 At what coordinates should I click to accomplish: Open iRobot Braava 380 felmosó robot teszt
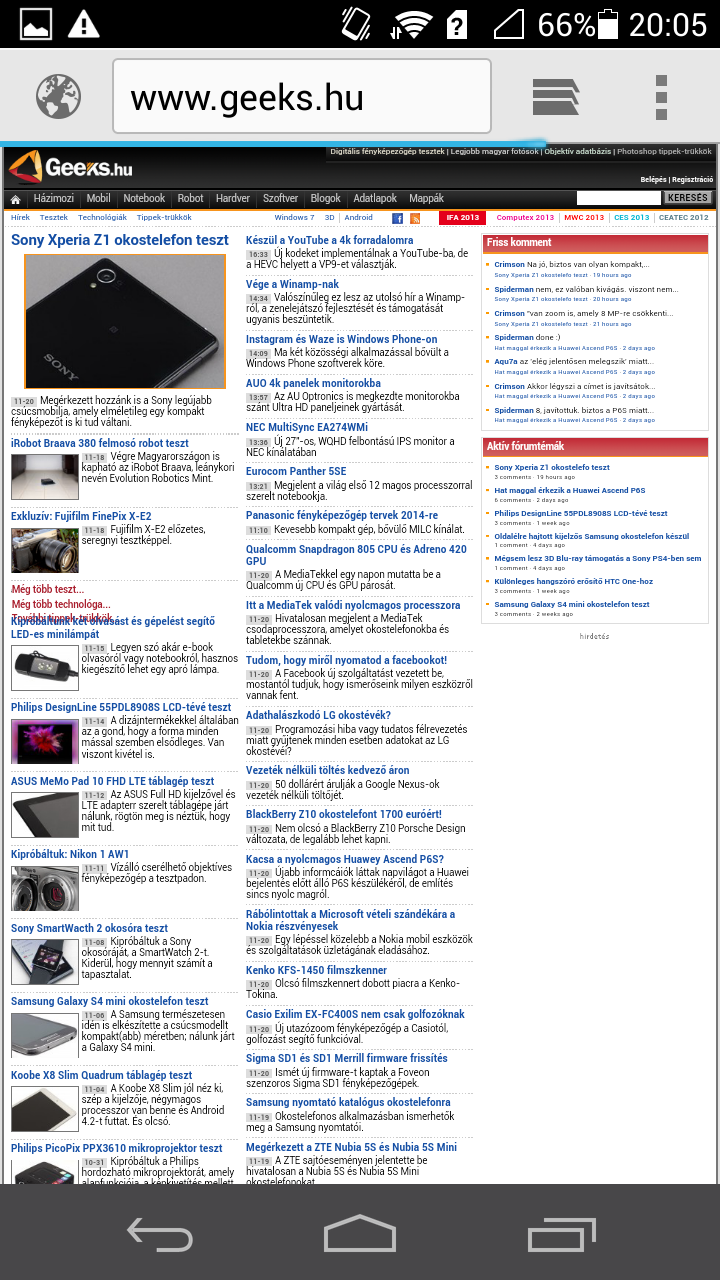pos(100,443)
